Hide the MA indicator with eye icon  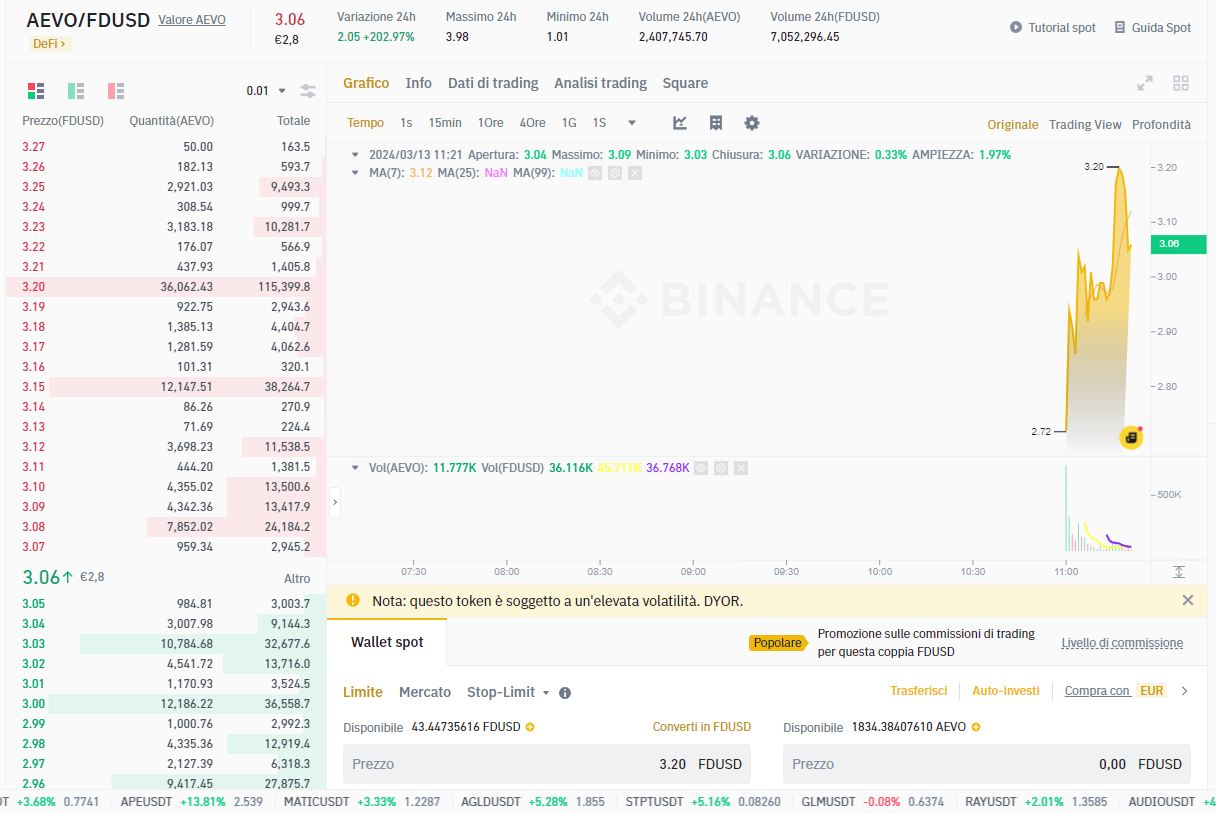595,173
